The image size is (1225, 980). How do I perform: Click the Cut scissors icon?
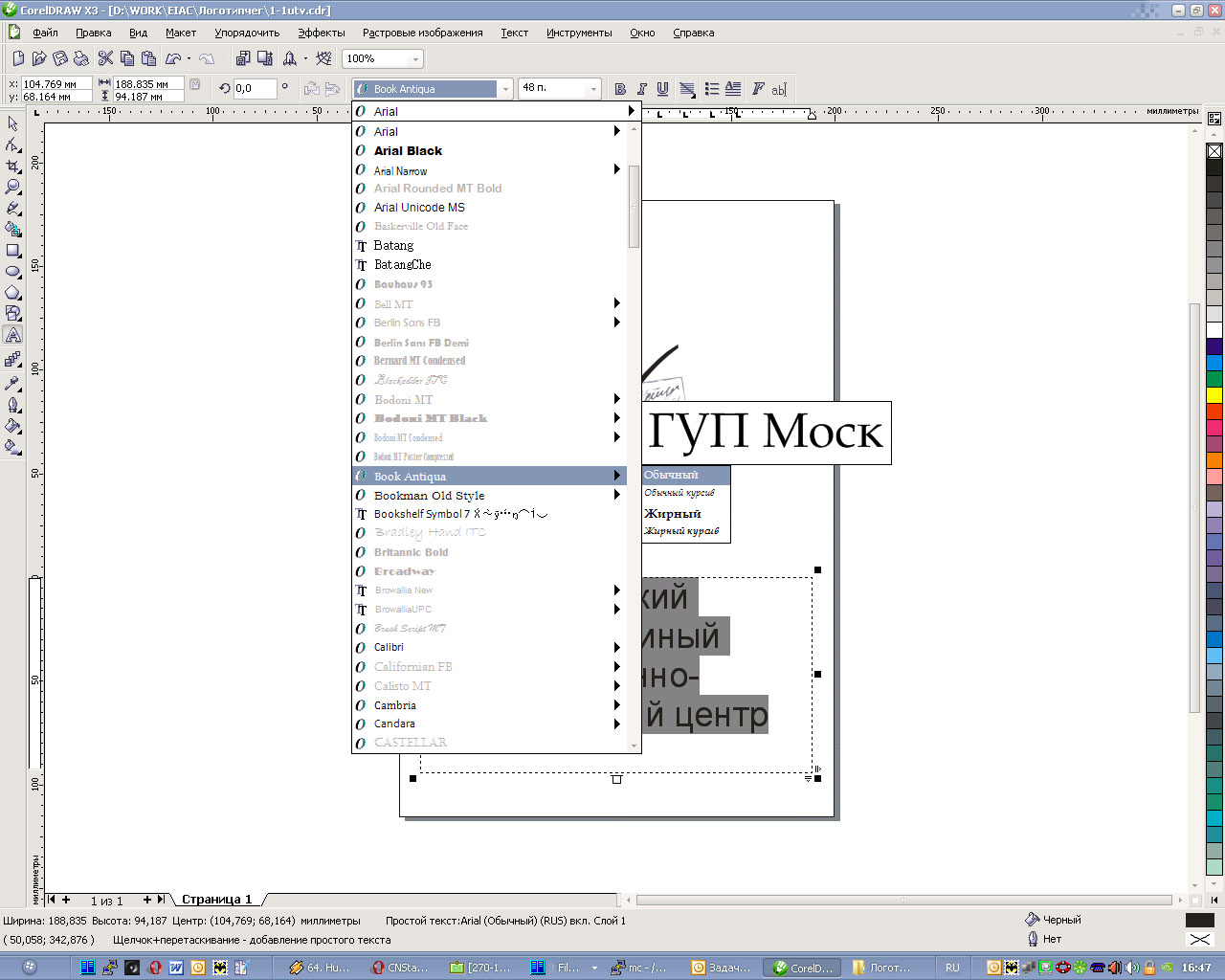106,58
